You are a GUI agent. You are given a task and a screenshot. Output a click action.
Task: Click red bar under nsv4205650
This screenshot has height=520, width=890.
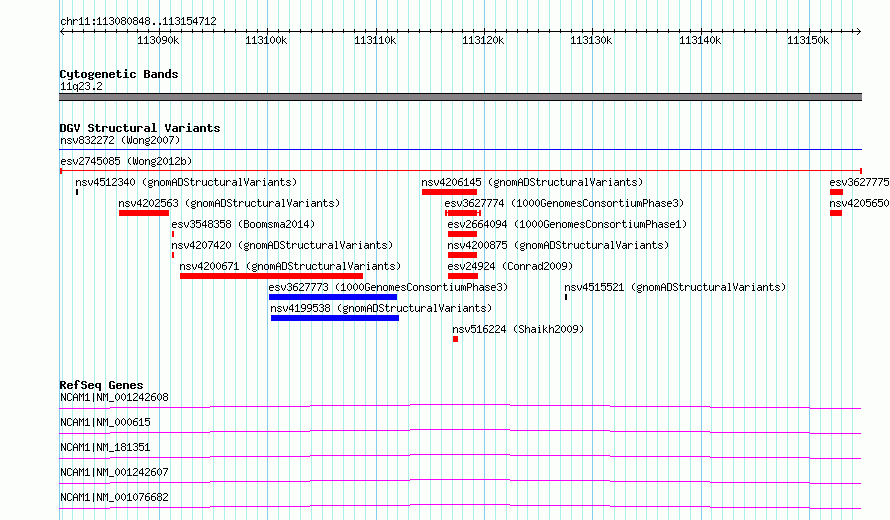pyautogui.click(x=836, y=213)
